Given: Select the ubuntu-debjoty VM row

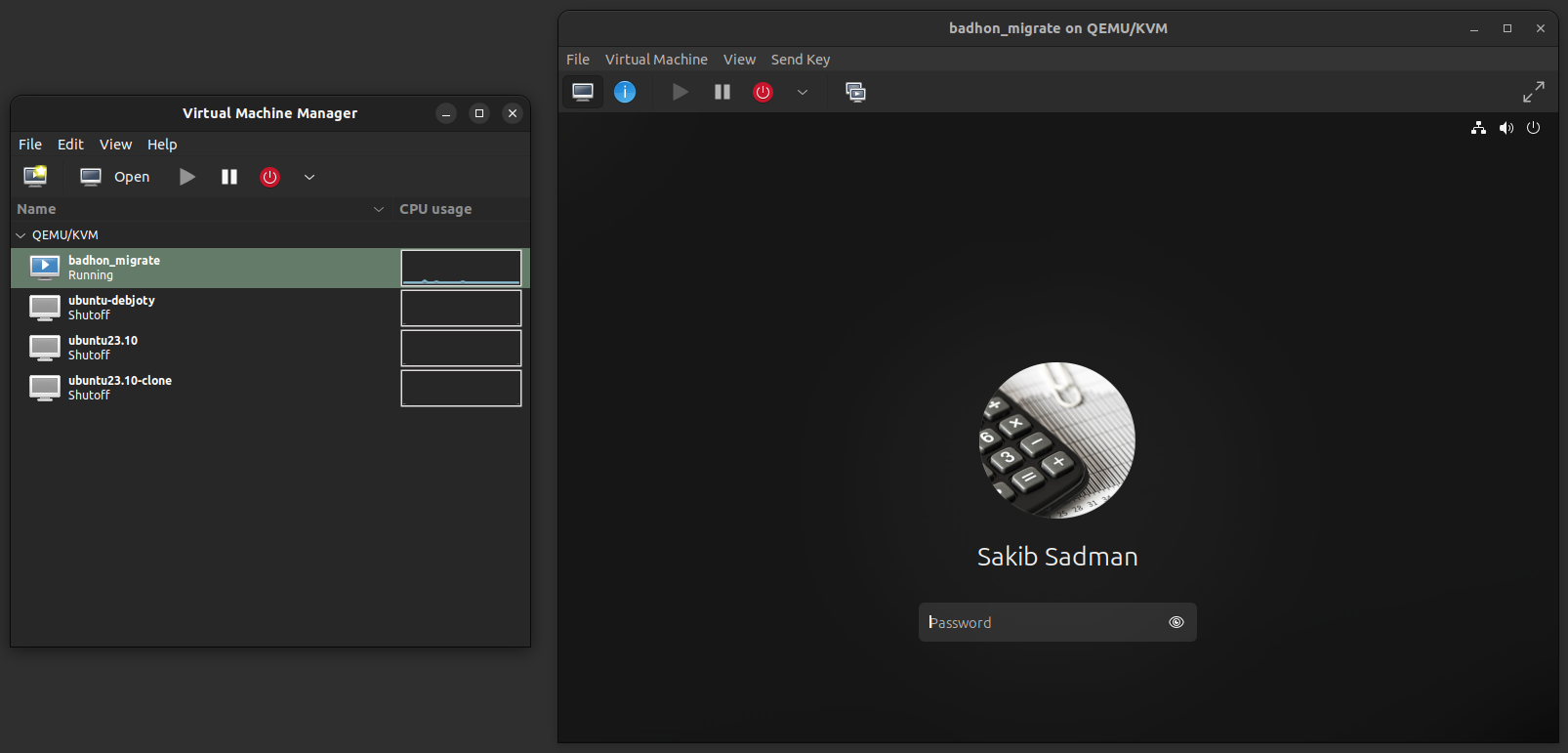Looking at the screenshot, I should pyautogui.click(x=270, y=308).
